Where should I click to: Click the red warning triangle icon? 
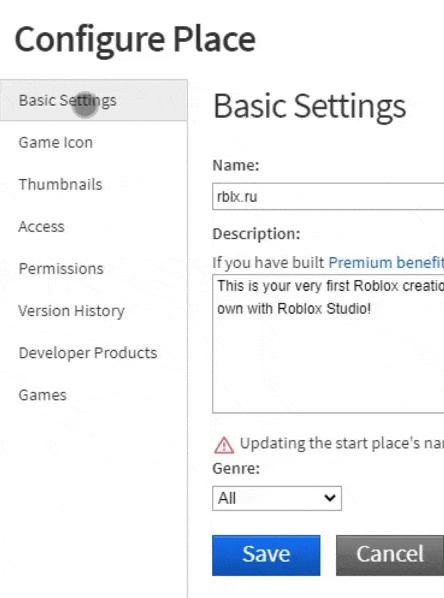tap(224, 445)
